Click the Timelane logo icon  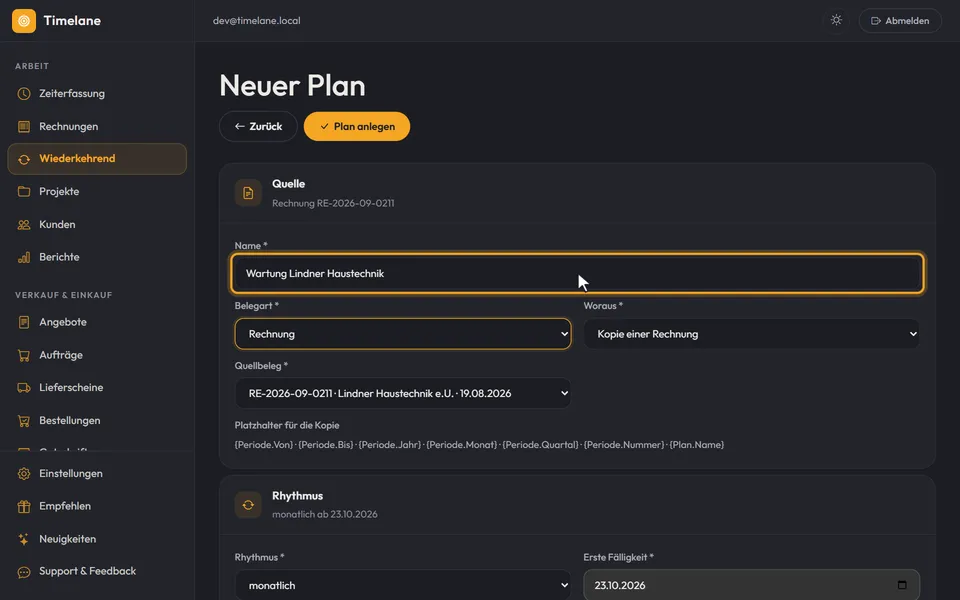pyautogui.click(x=24, y=21)
